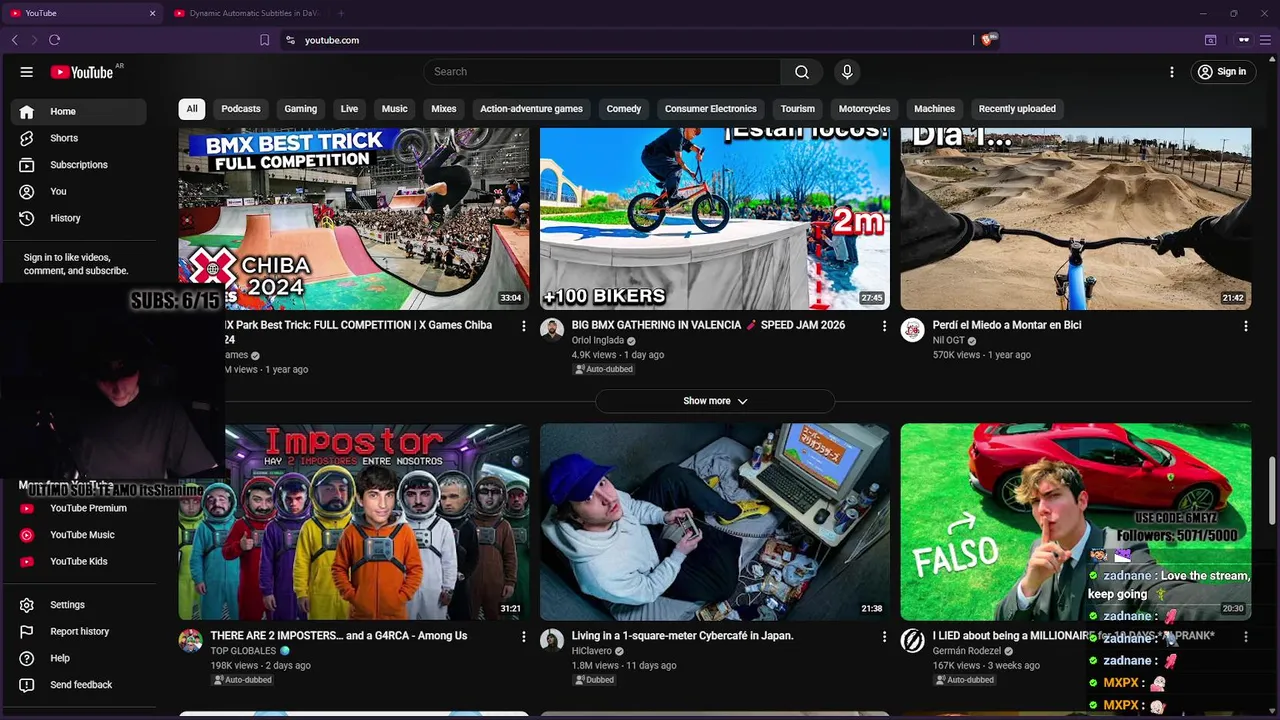Click the BIG BMX GATHERING IN VALENCIA title
This screenshot has width=1280, height=720.
708,325
